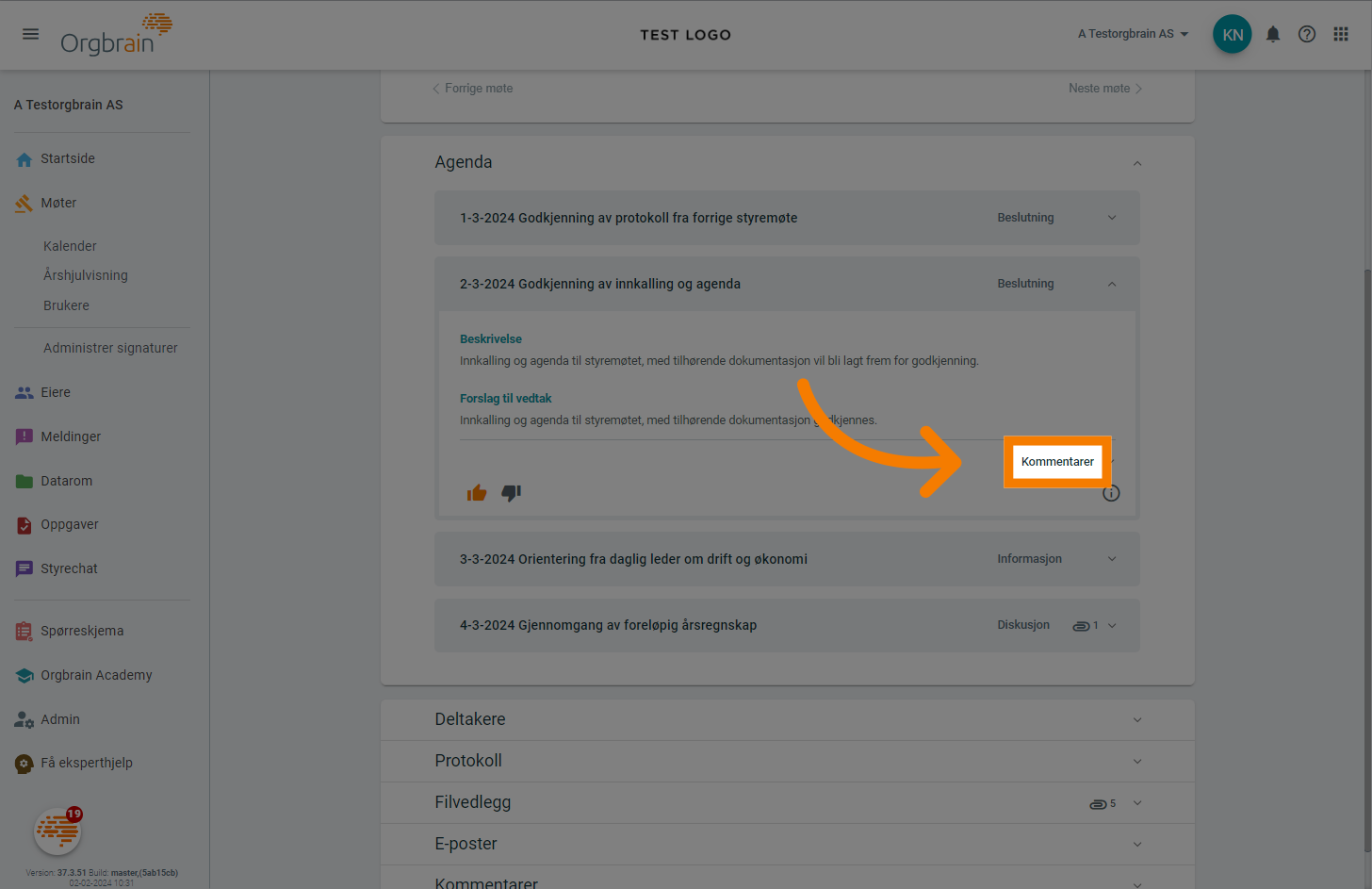Open Datarom in the sidebar
The height and width of the screenshot is (889, 1372).
(66, 481)
